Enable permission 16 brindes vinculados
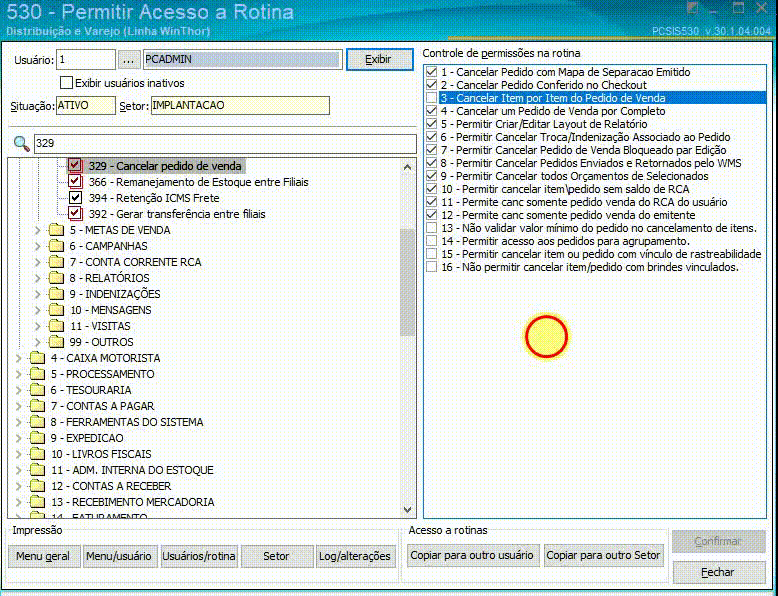The width and height of the screenshot is (778, 596). (432, 267)
